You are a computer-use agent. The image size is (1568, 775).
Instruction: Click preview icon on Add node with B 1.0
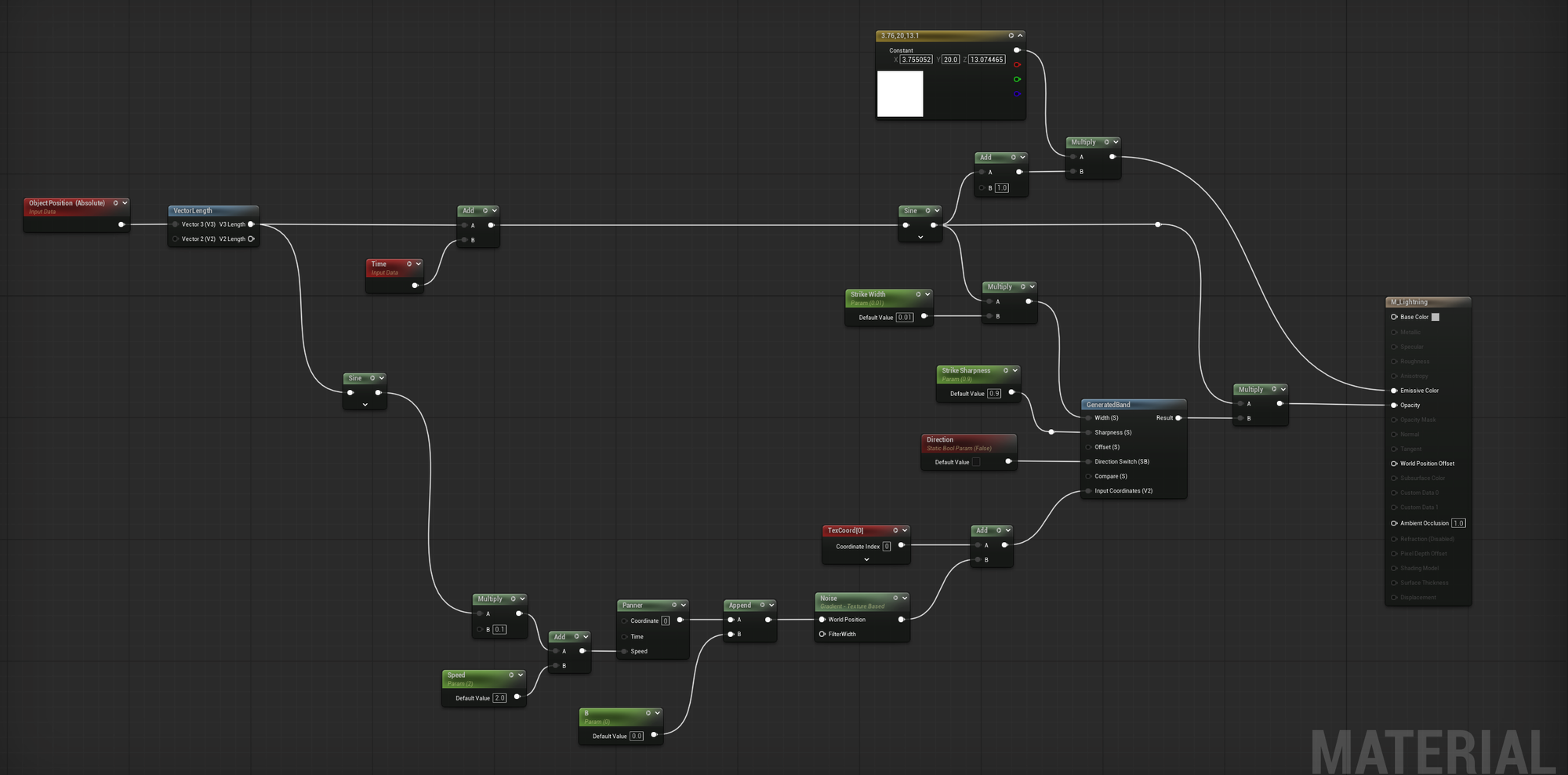(x=1013, y=157)
